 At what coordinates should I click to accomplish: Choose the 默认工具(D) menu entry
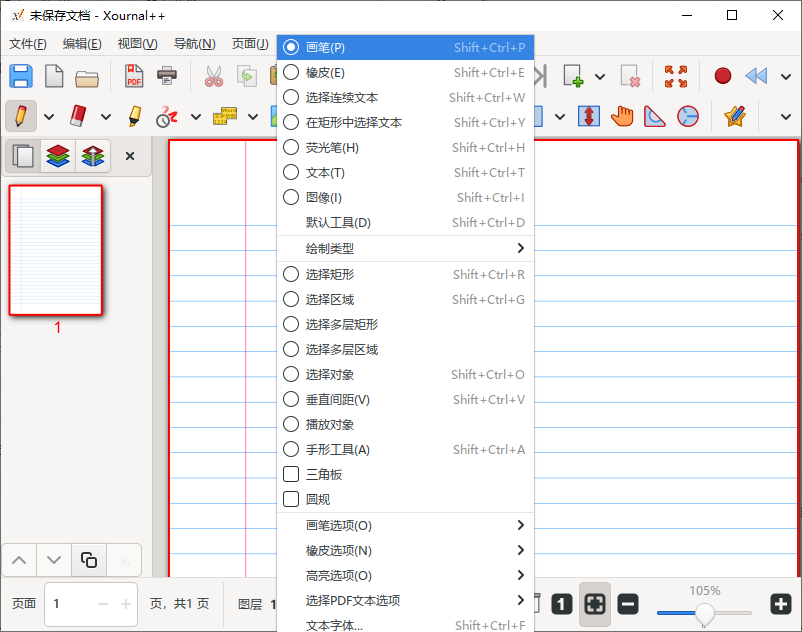coord(405,222)
